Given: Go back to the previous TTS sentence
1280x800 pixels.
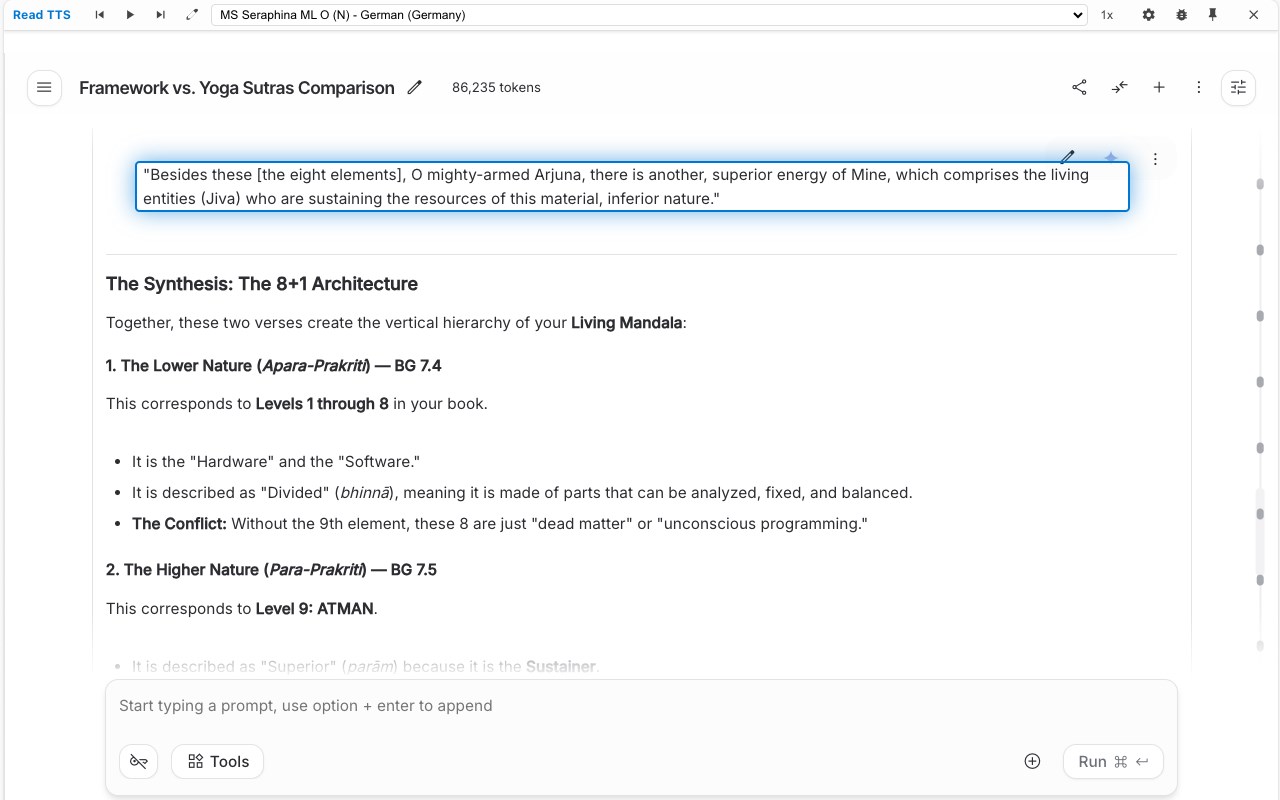Looking at the screenshot, I should pyautogui.click(x=99, y=15).
